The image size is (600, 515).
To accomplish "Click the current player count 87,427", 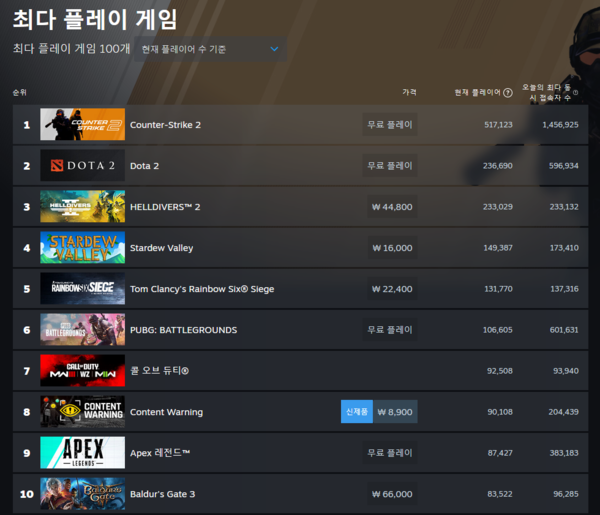I will tap(500, 453).
